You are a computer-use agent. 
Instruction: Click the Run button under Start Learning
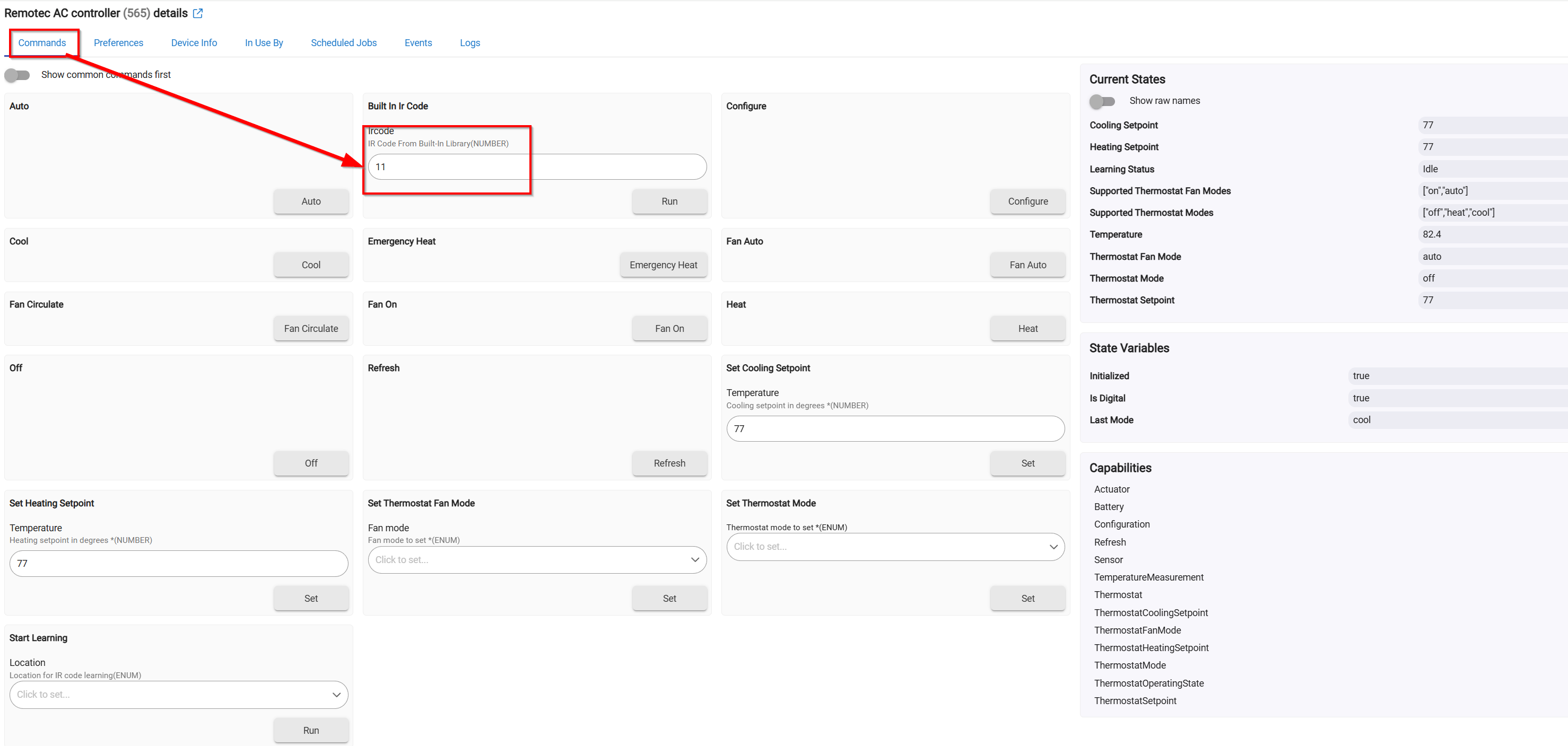[x=311, y=730]
